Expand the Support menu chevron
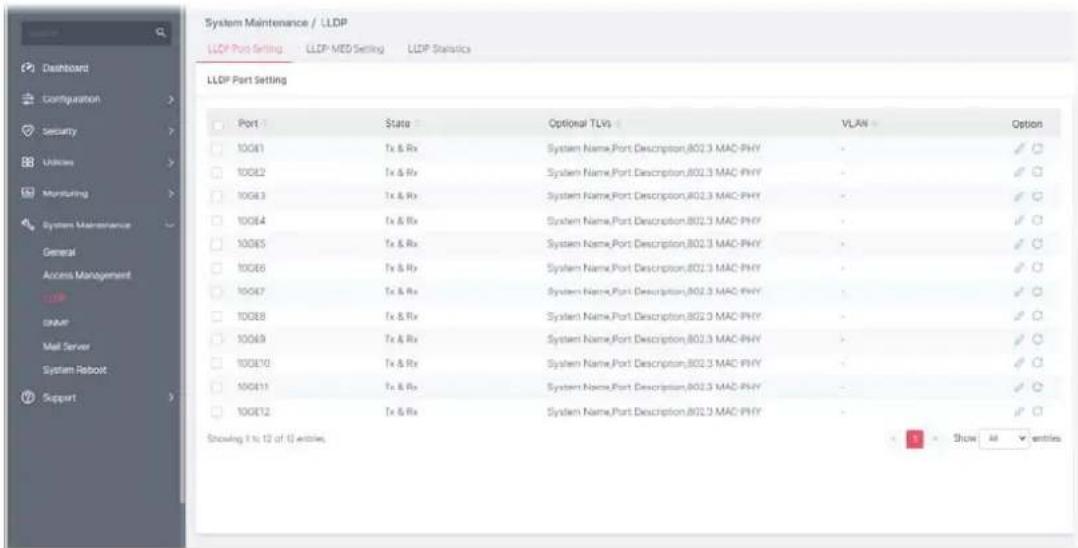Viewport: 1078px width, 548px height. (170, 397)
